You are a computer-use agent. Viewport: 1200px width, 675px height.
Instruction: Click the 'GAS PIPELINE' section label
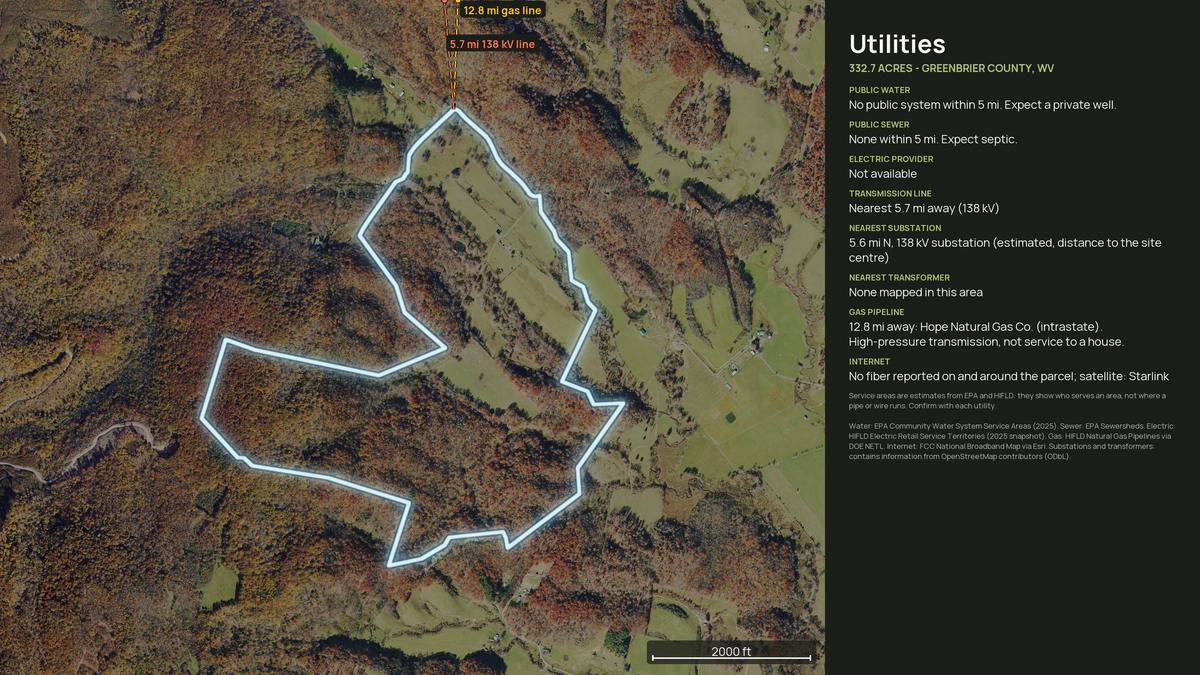click(877, 312)
